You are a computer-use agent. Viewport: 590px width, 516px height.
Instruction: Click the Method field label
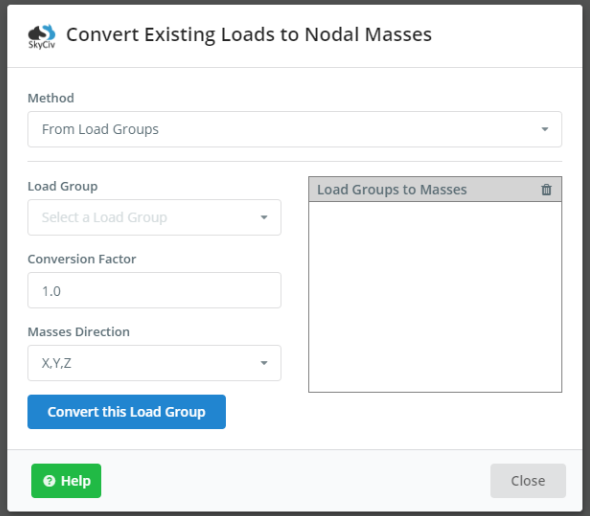51,98
